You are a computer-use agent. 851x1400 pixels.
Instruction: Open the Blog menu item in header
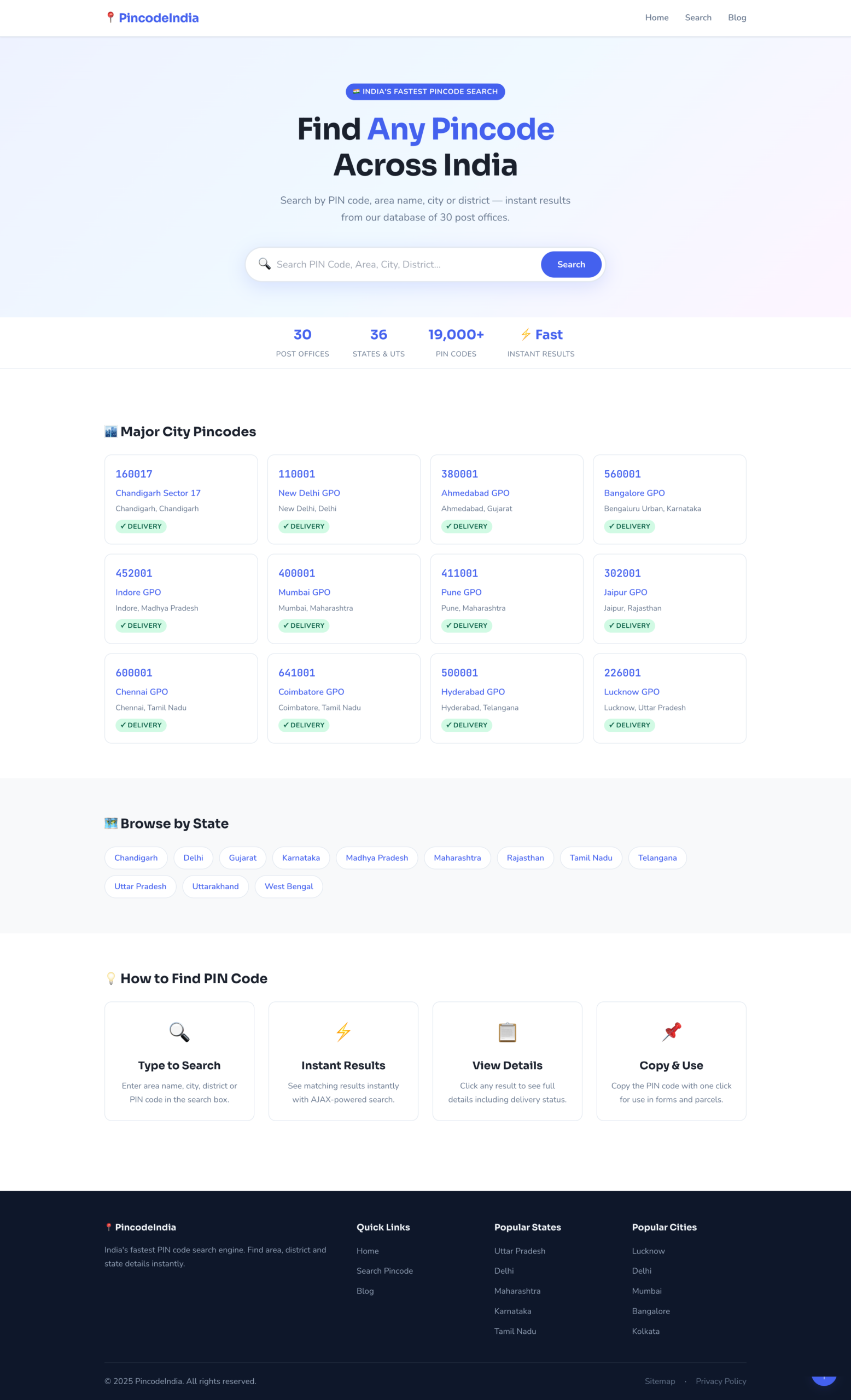click(737, 17)
